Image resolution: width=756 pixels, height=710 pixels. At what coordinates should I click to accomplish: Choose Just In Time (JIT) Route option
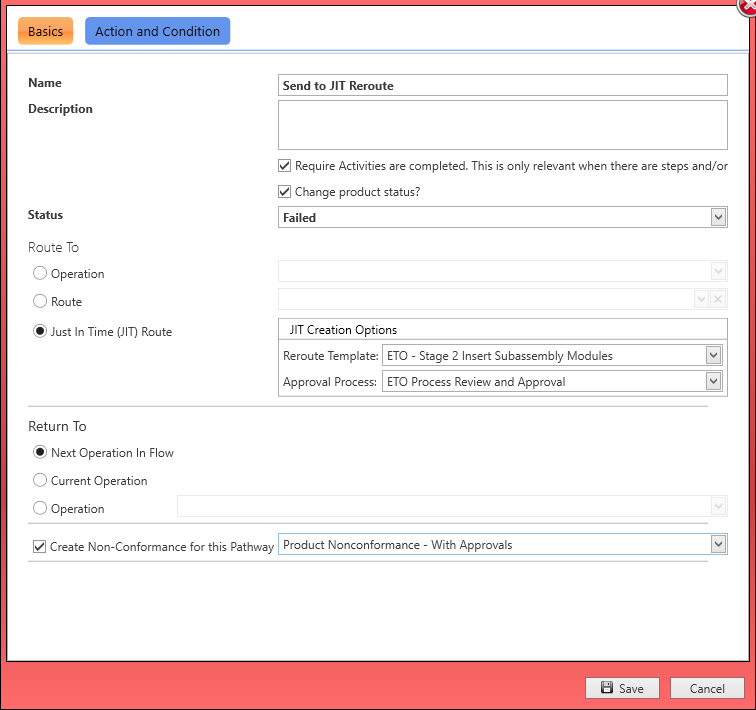(40, 331)
